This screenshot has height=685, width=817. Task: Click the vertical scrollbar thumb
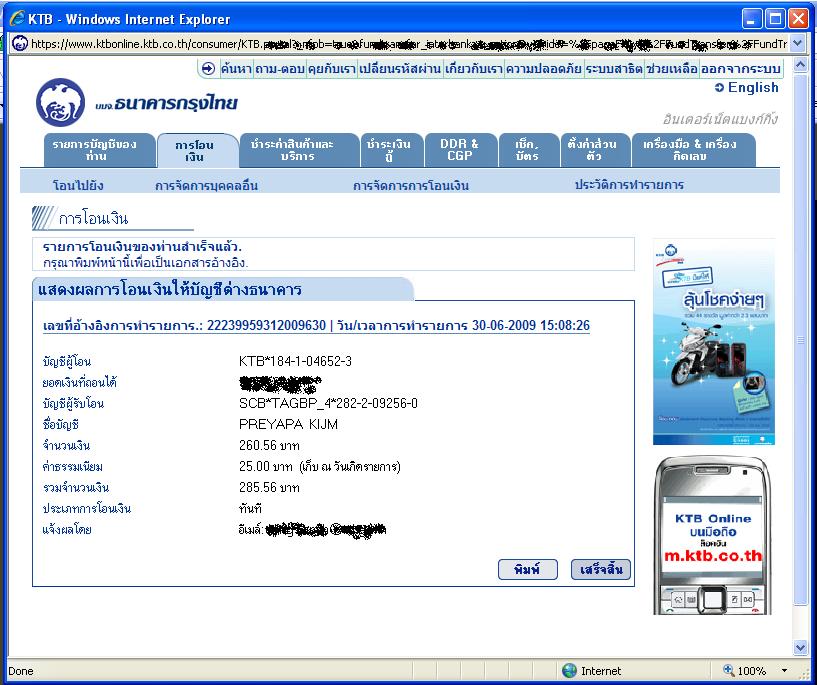tap(800, 340)
